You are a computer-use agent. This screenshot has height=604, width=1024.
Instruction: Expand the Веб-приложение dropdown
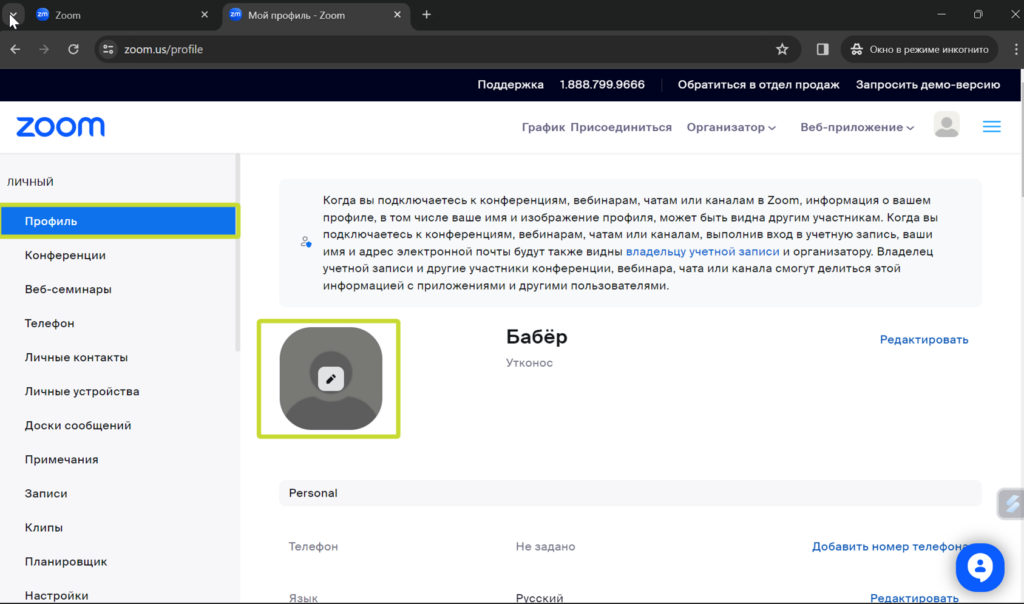coord(857,127)
